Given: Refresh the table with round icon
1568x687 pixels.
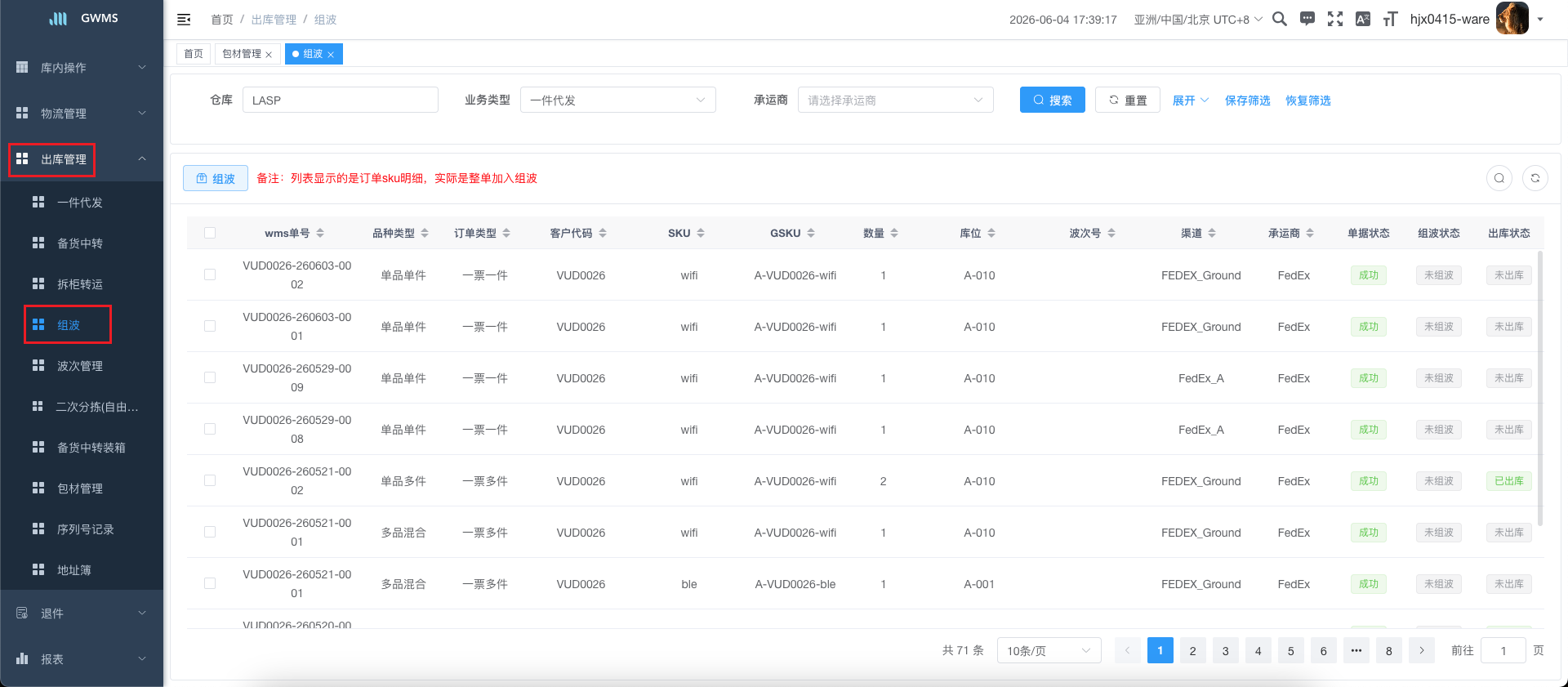Looking at the screenshot, I should pos(1535,178).
